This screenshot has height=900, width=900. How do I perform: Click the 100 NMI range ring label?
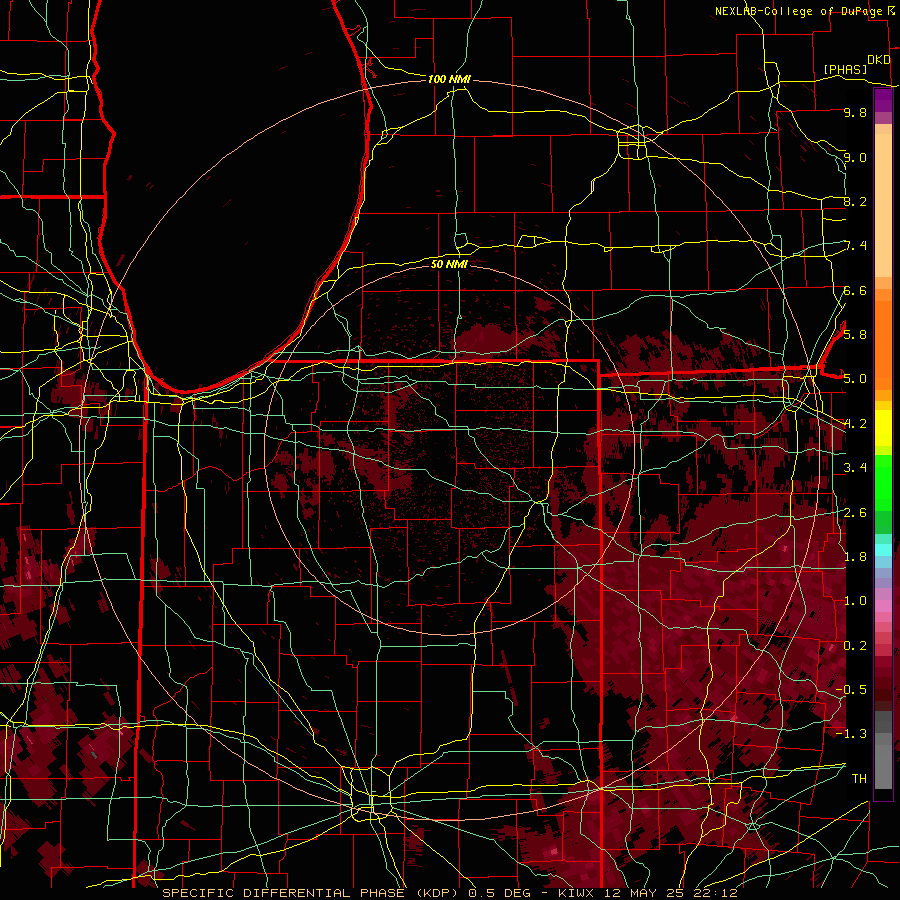[x=449, y=79]
